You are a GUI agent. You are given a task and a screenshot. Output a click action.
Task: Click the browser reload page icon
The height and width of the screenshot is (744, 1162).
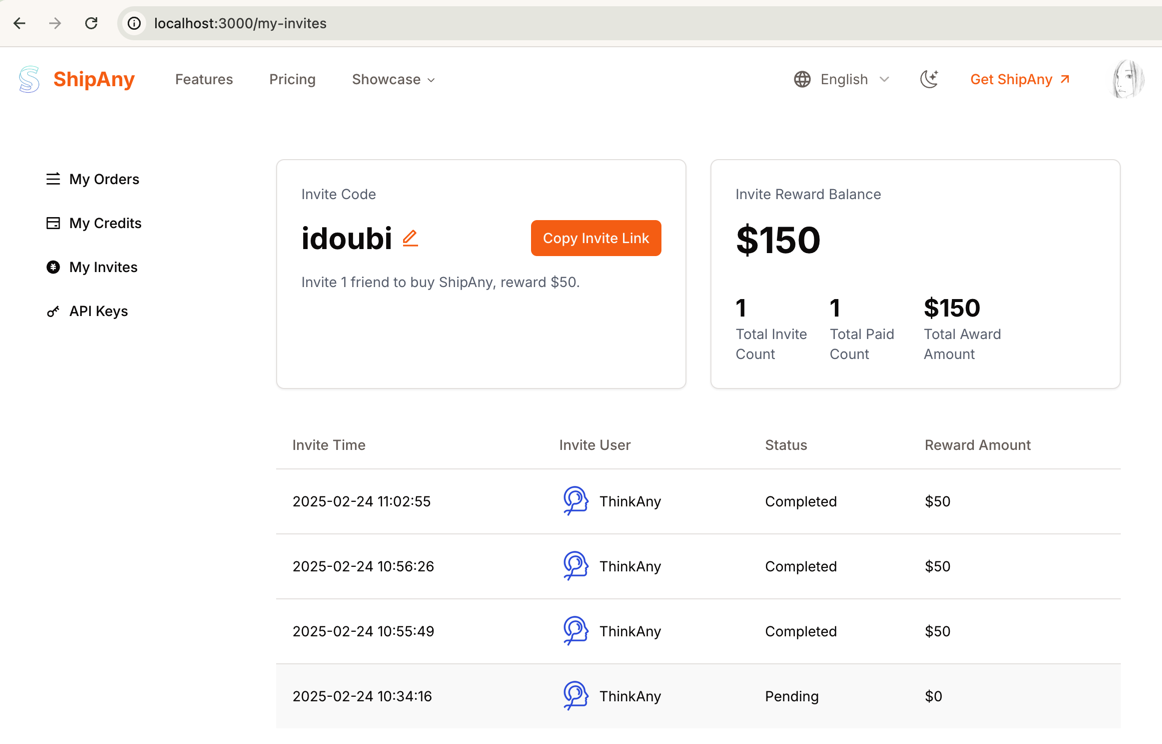point(91,23)
